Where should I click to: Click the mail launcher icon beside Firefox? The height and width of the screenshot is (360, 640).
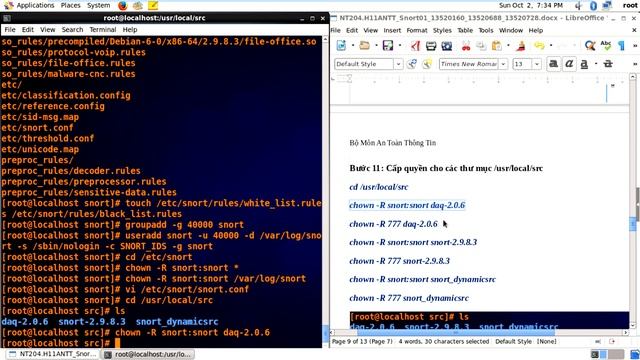tap(138, 6)
